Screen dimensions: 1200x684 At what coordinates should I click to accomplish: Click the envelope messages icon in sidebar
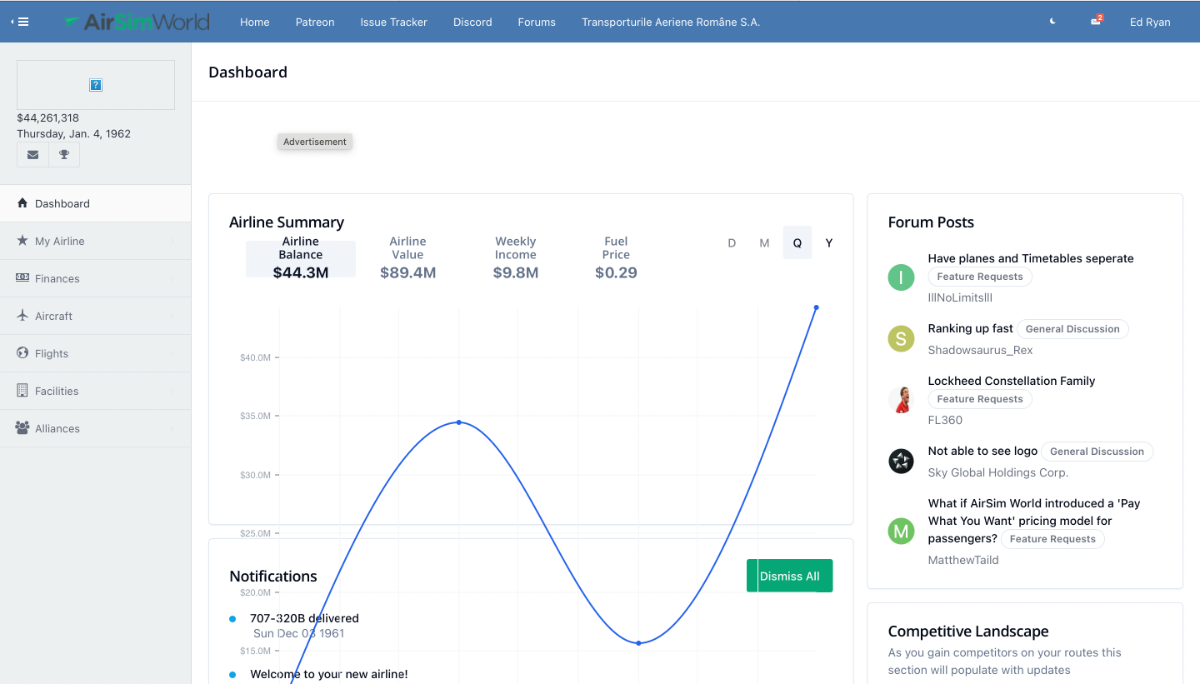pos(33,155)
